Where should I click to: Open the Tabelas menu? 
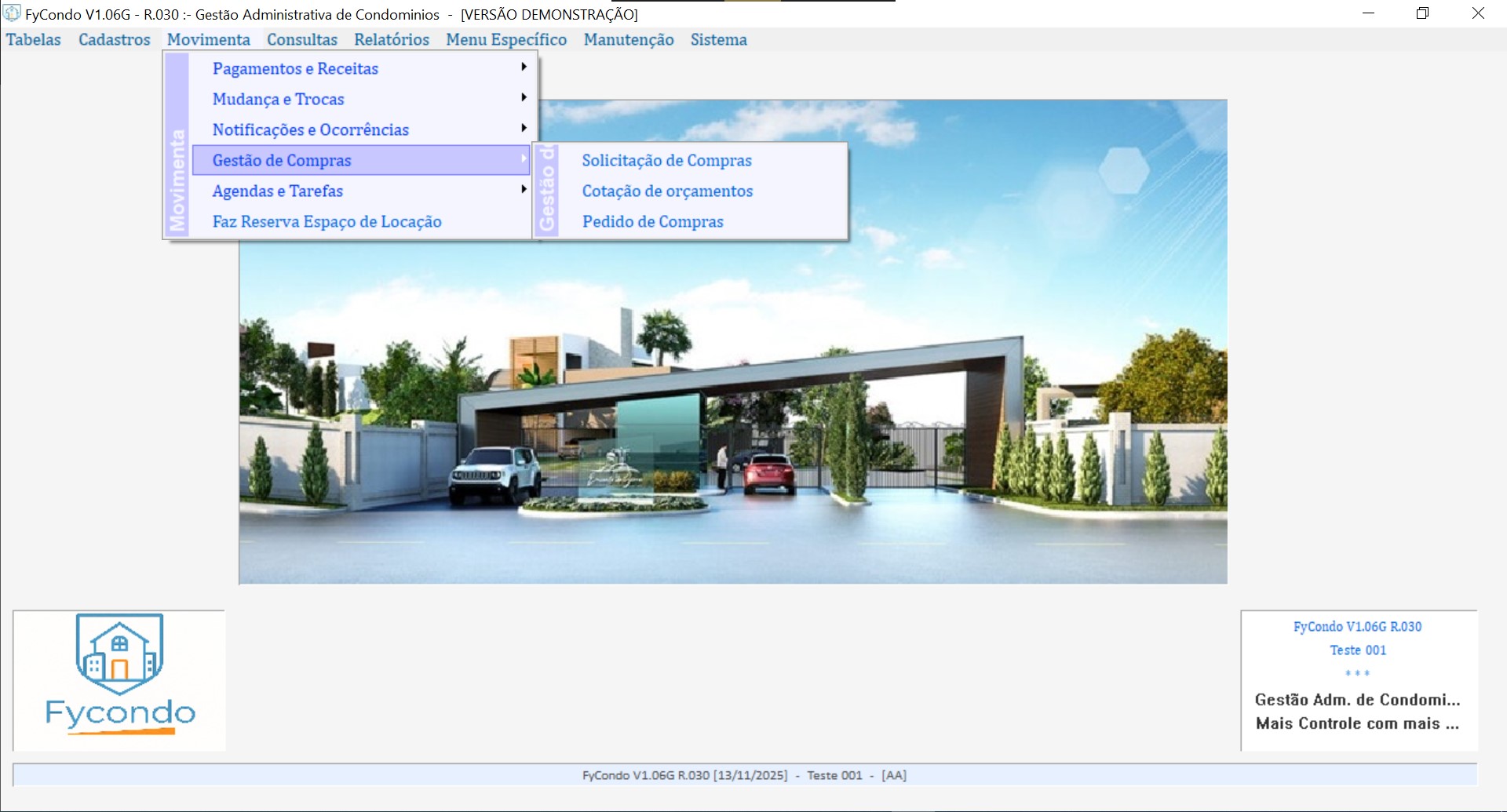[x=34, y=40]
